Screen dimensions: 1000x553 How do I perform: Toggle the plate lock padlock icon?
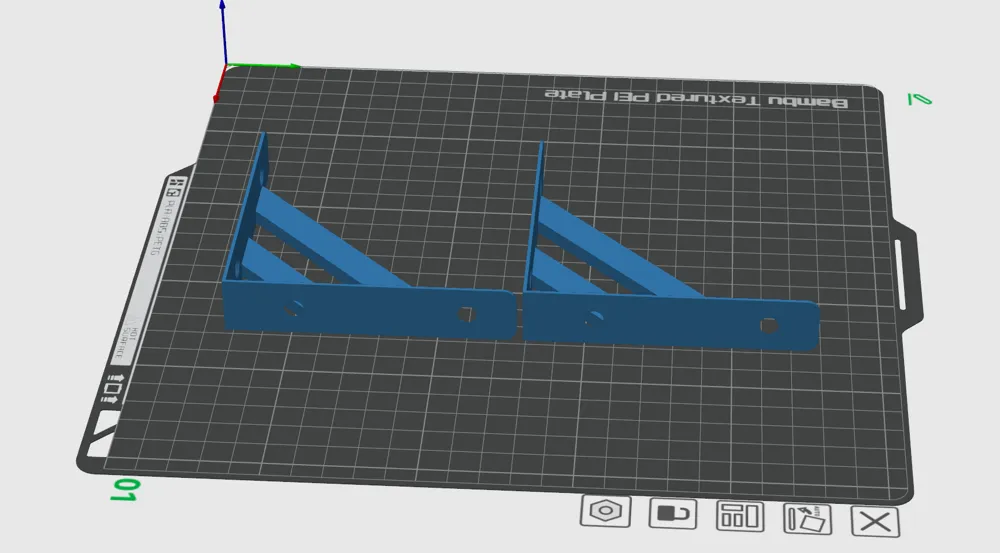[673, 513]
